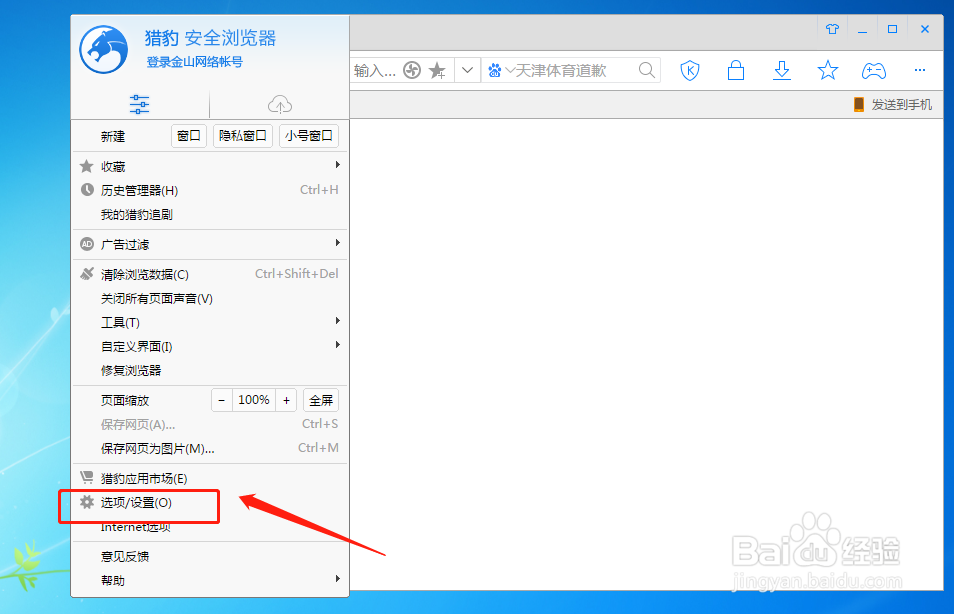This screenshot has width=954, height=614.
Task: Open 猎豹应用市场(E) app market
Action: pyautogui.click(x=210, y=478)
